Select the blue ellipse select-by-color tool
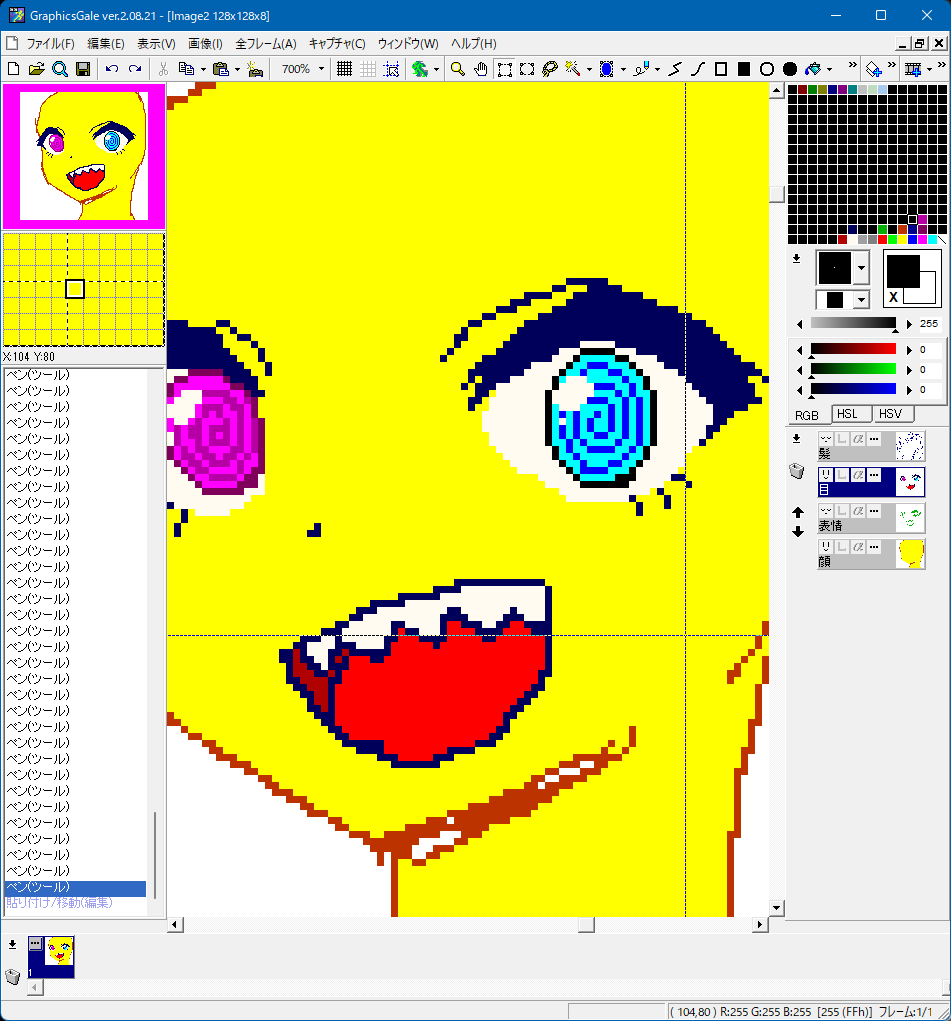Image resolution: width=951 pixels, height=1021 pixels. coord(606,69)
